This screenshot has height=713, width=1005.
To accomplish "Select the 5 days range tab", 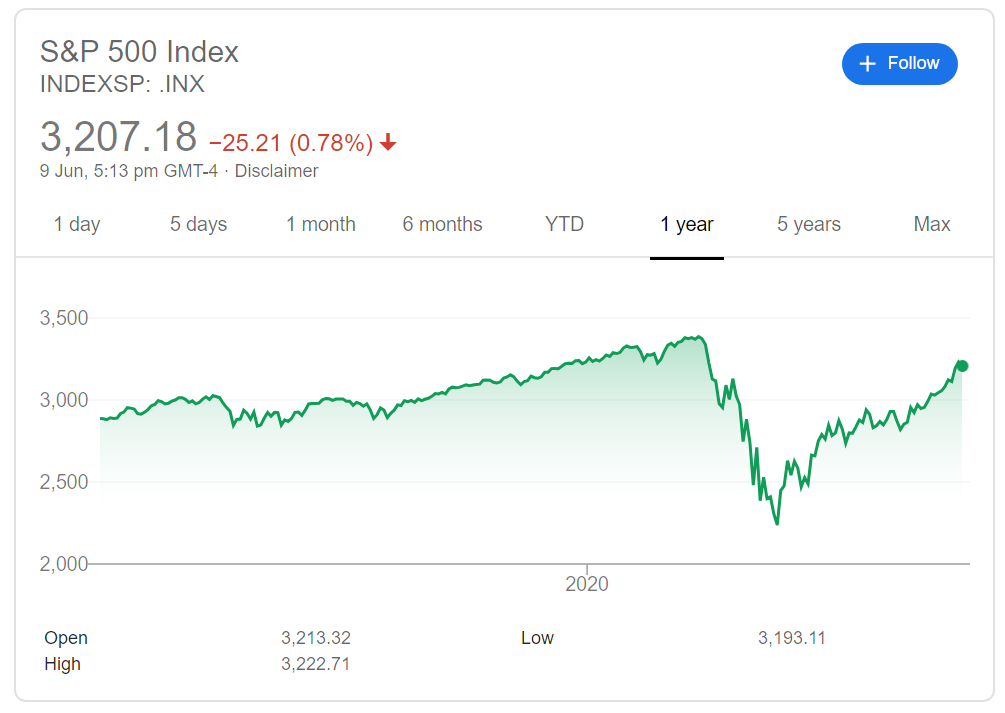I will [198, 224].
